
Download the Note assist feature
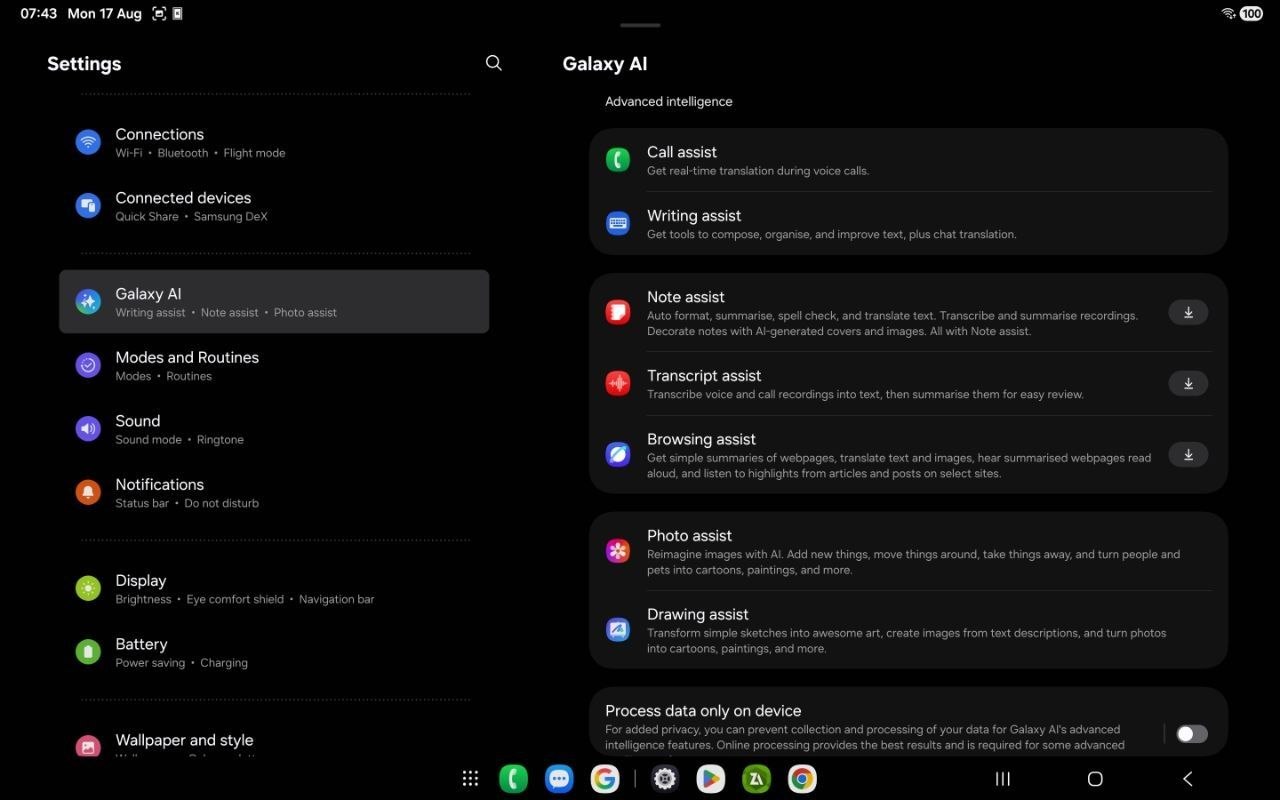point(1188,312)
